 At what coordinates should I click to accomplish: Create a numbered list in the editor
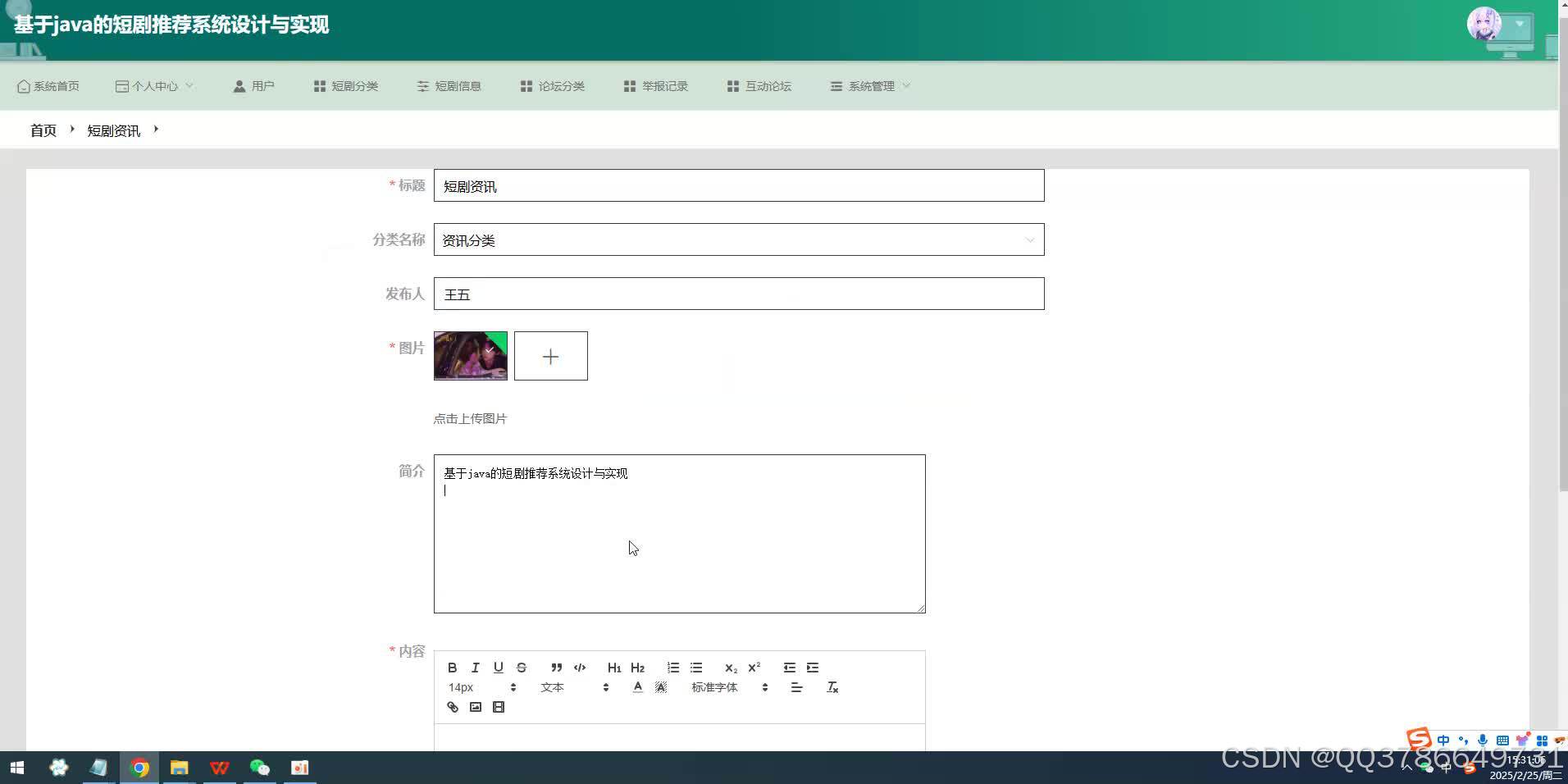point(673,668)
